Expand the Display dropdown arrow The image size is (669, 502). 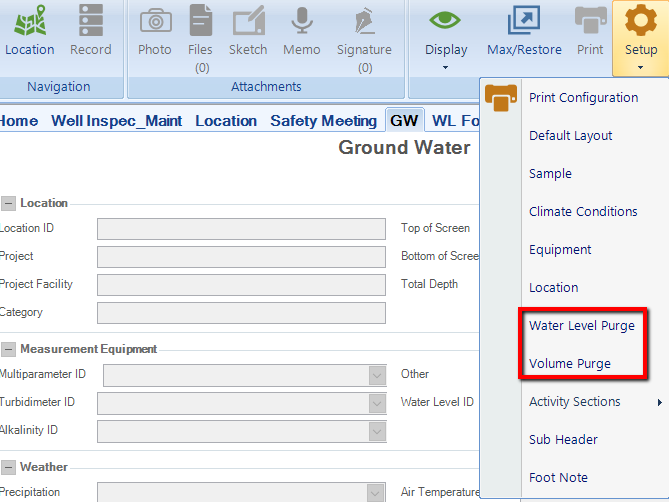pos(445,67)
